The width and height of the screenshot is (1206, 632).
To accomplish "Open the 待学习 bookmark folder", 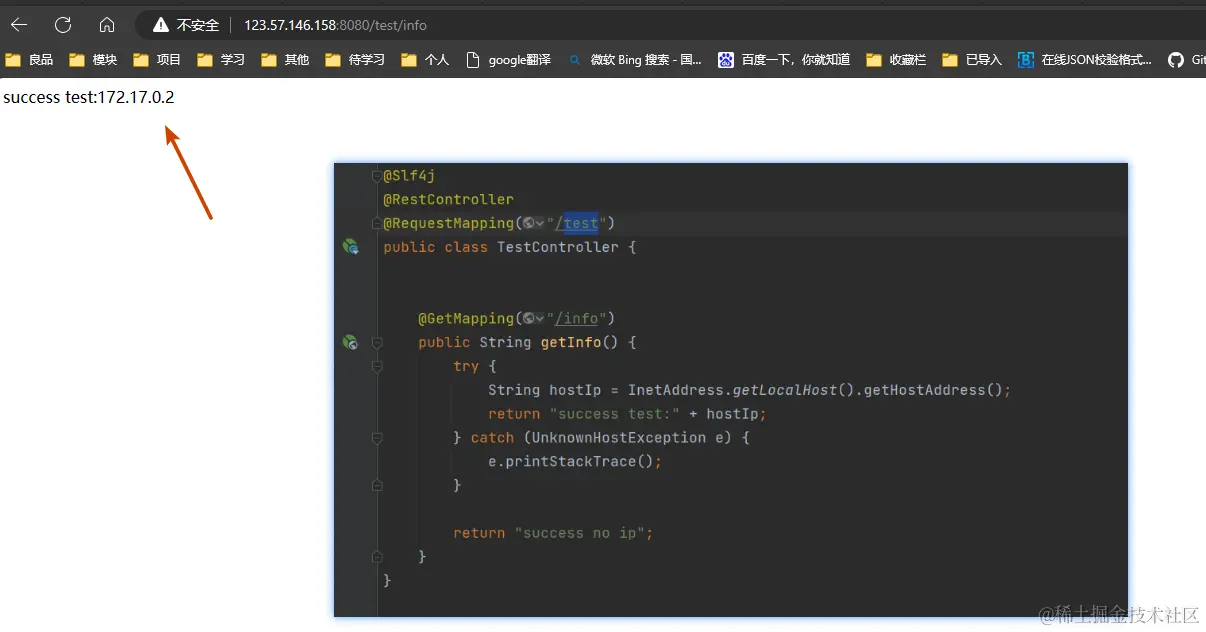I will [x=355, y=60].
